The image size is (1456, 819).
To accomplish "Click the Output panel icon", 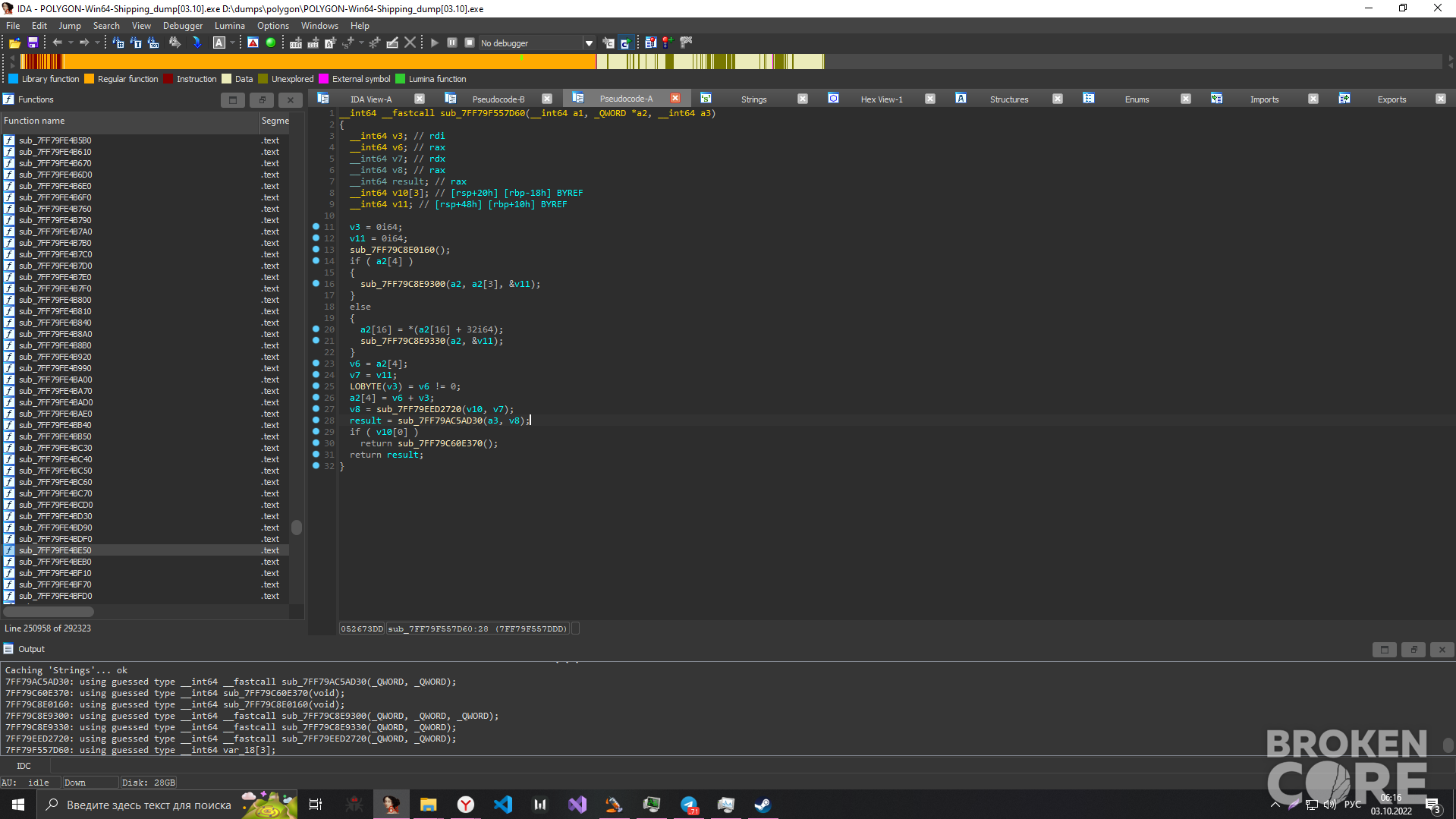I will [8, 649].
